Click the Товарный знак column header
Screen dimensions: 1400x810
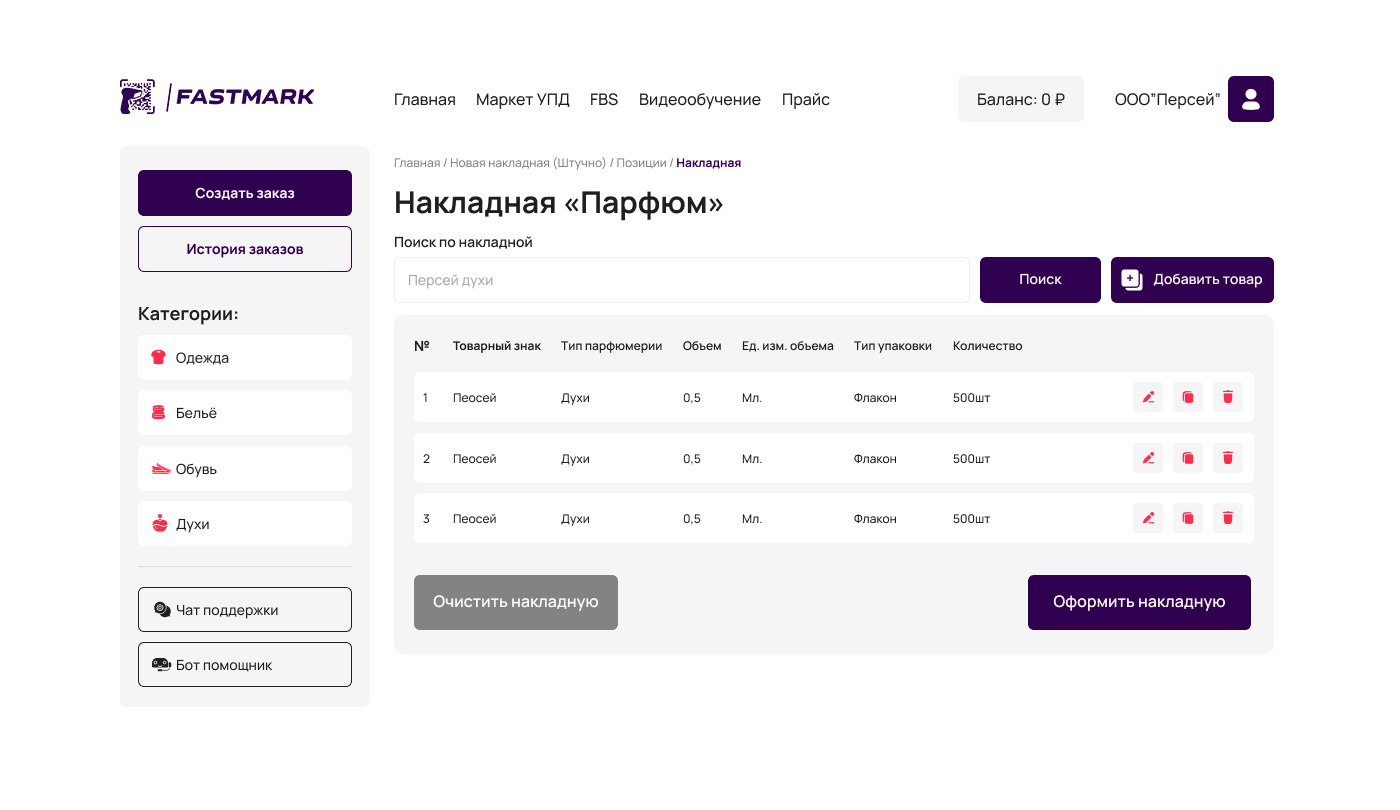pos(497,346)
